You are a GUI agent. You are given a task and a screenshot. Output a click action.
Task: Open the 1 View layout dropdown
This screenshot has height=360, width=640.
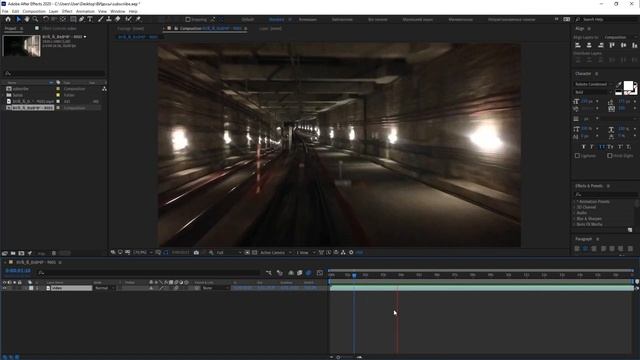[x=305, y=253]
